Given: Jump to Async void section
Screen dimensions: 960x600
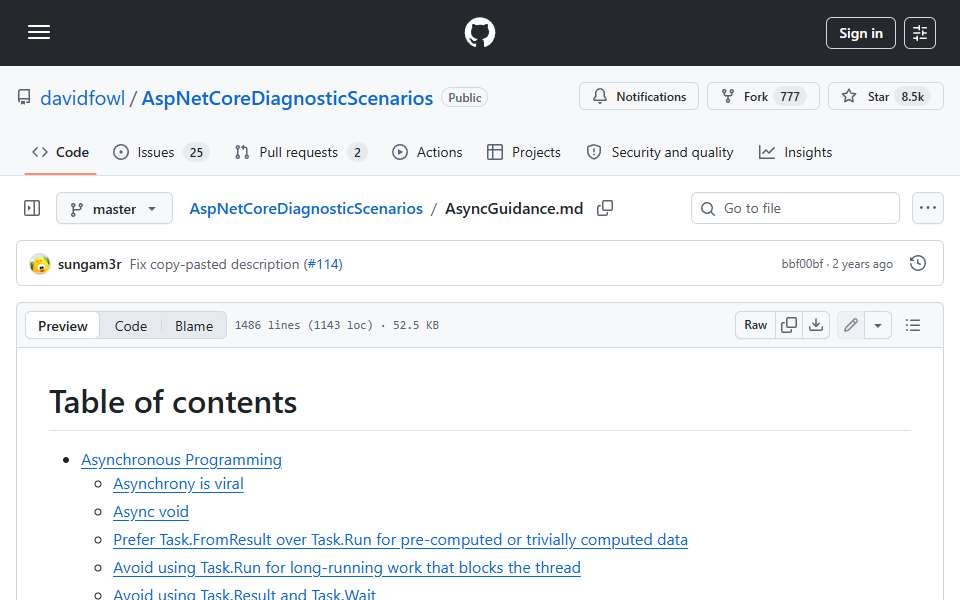Looking at the screenshot, I should tap(151, 512).
